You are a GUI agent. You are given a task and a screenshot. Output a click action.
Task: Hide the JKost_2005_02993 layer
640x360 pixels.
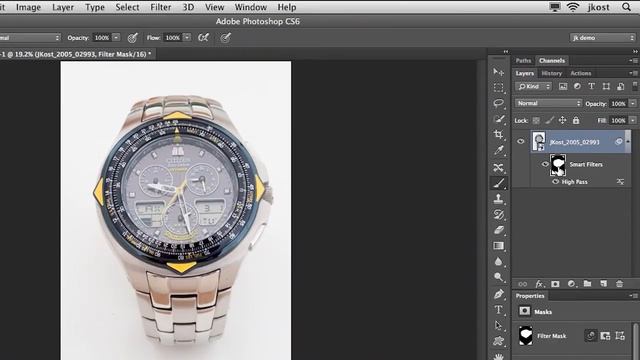pos(520,142)
